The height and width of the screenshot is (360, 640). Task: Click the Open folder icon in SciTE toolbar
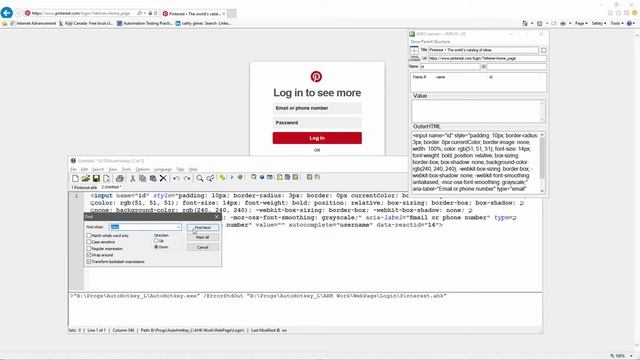pos(86,178)
